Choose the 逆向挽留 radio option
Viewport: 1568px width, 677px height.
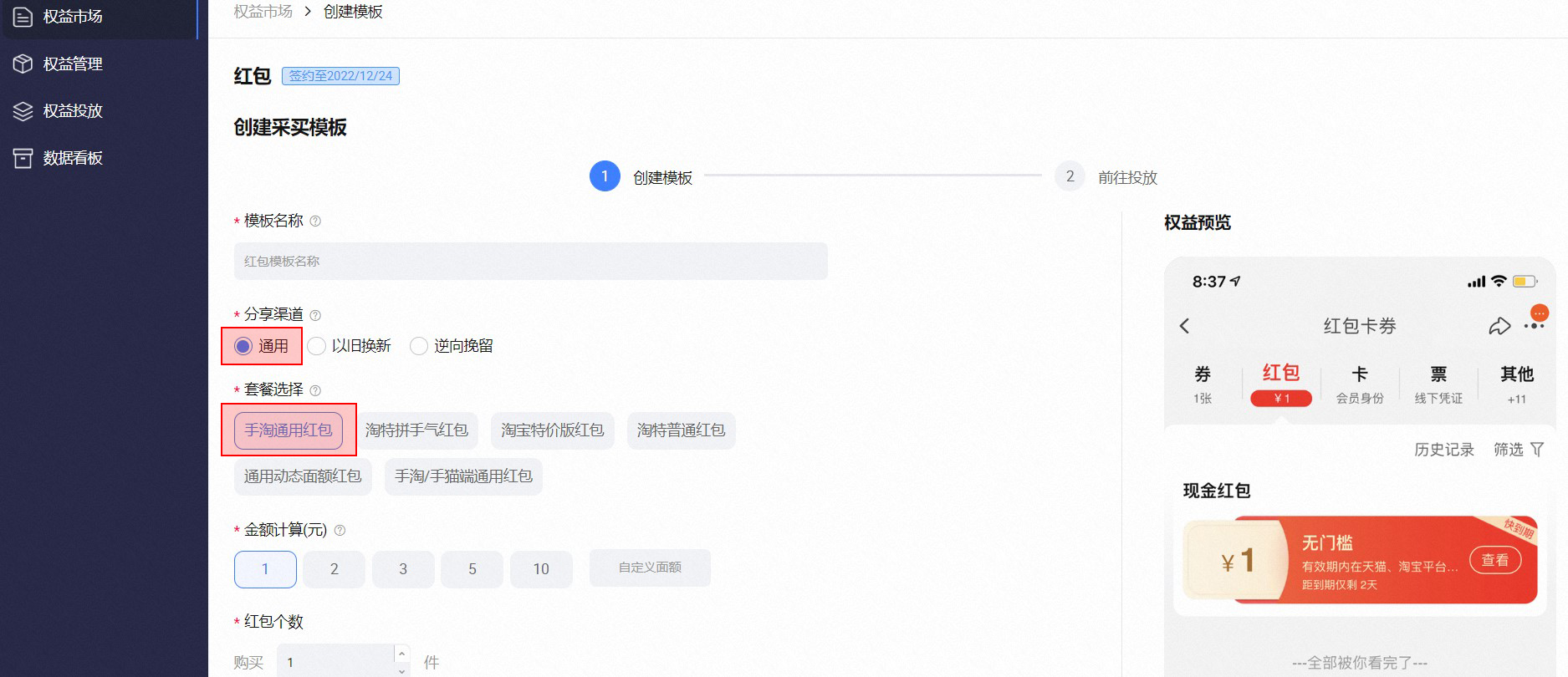click(x=419, y=346)
